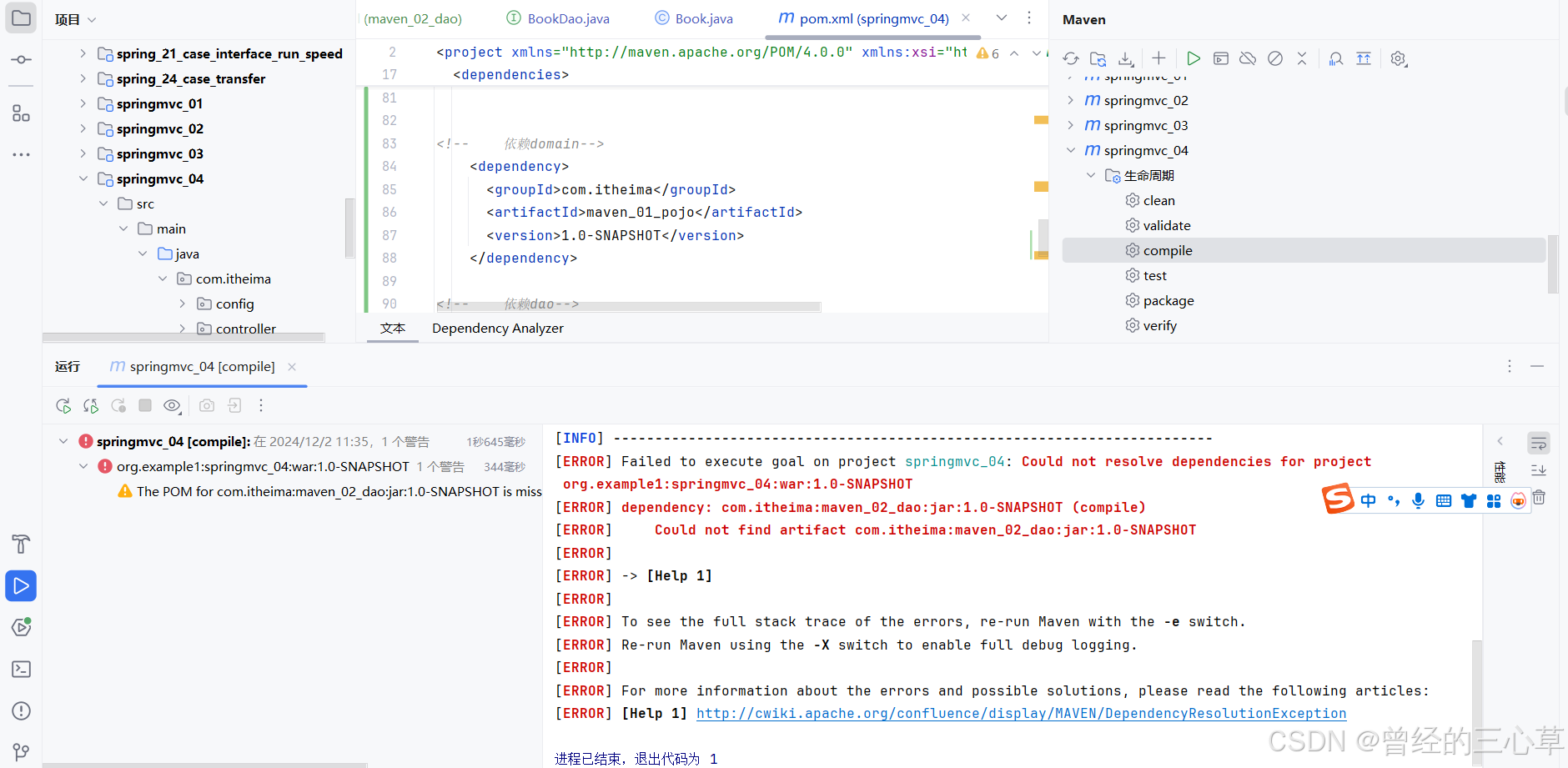Toggle soft-wrap in console output
This screenshot has height=768, width=1568.
click(1538, 443)
